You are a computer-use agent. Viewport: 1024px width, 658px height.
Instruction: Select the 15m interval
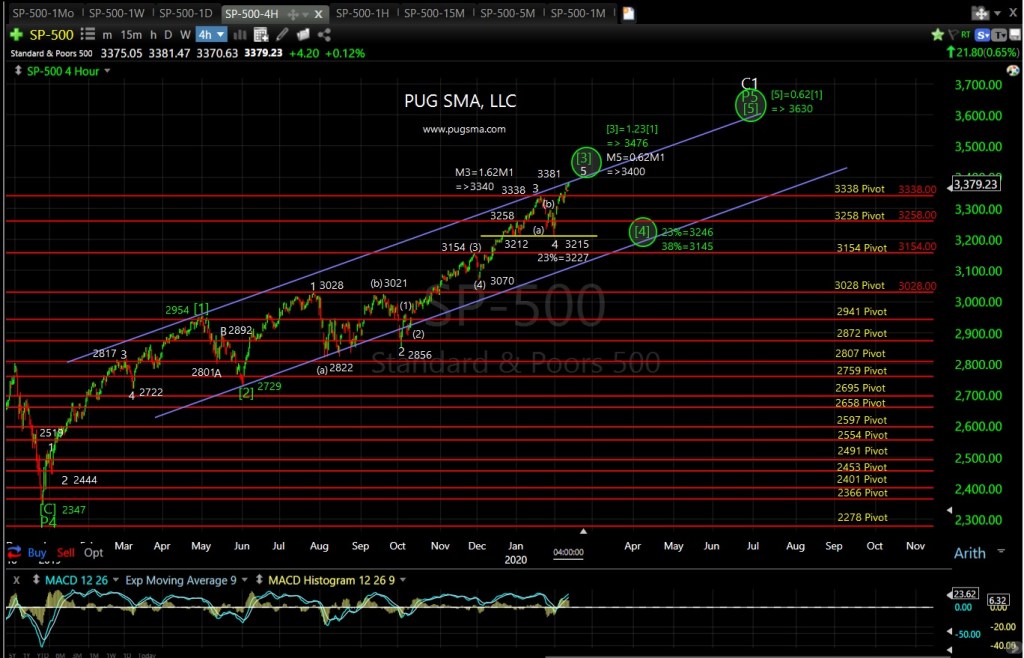(131, 35)
